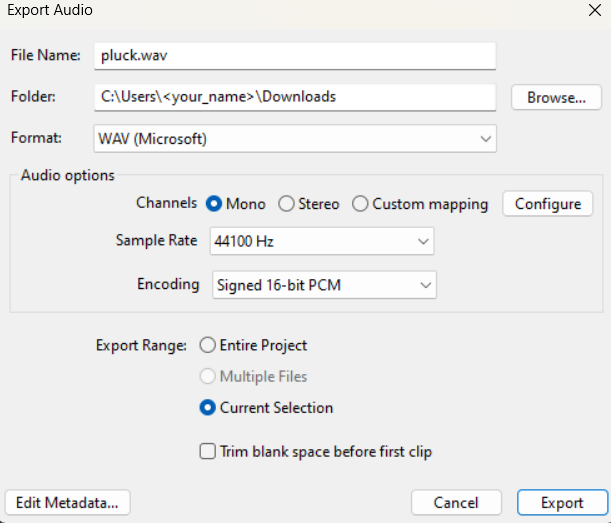611x523 pixels.
Task: Select the Stereo channel option
Action: click(x=286, y=204)
